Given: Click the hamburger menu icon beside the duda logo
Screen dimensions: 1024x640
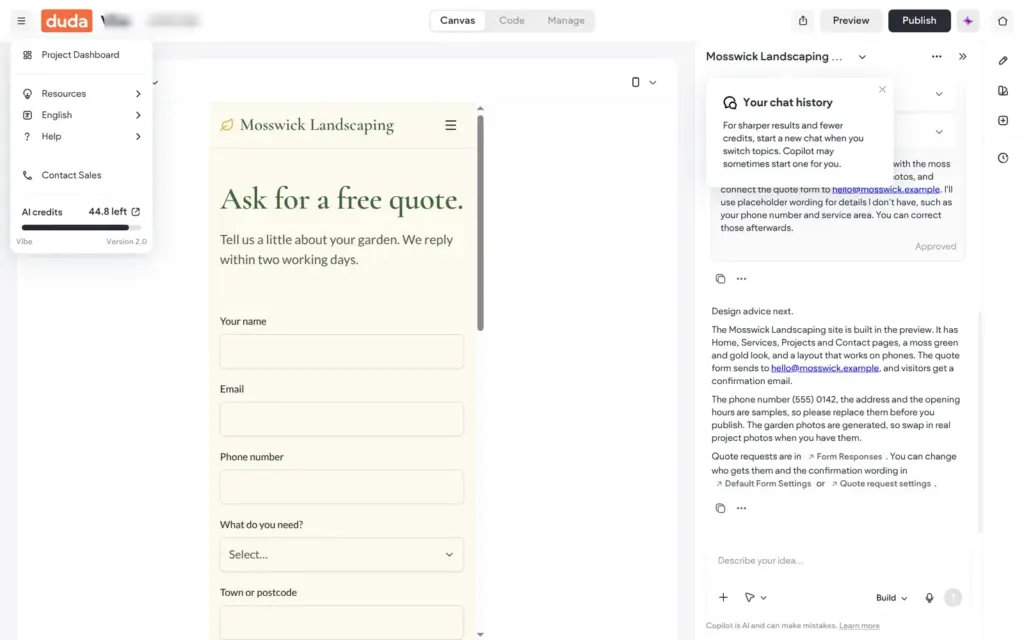Looking at the screenshot, I should (22, 21).
